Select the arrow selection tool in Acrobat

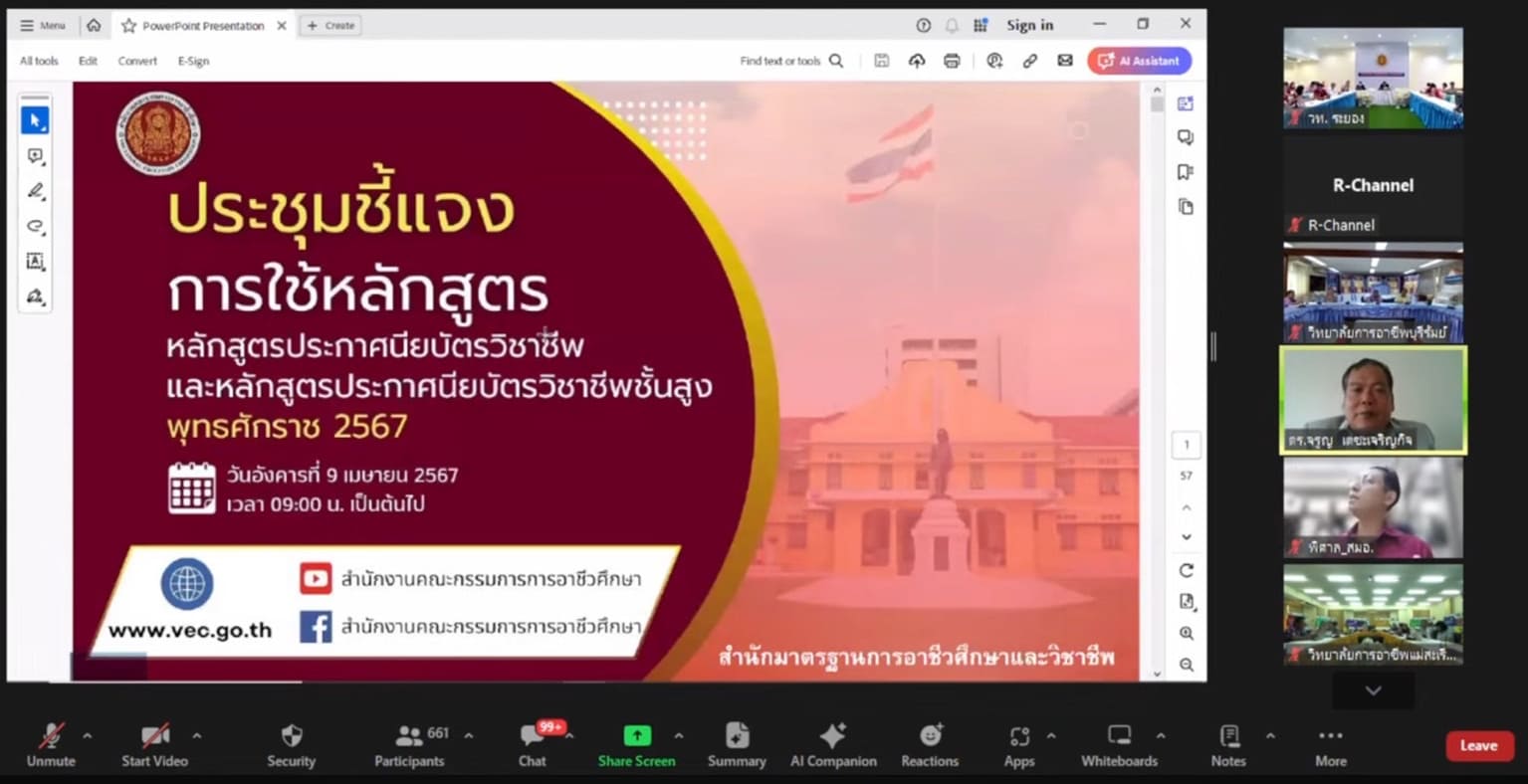(35, 120)
